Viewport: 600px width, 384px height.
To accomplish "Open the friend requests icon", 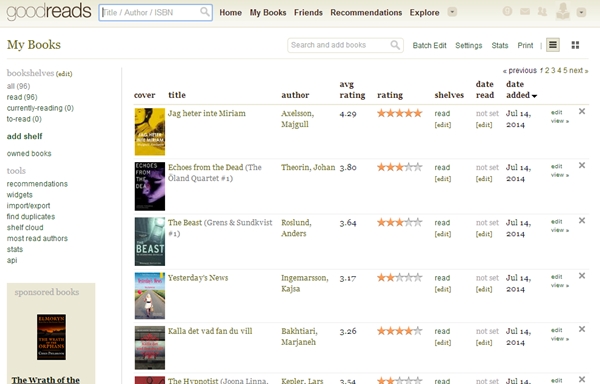I will point(542,11).
